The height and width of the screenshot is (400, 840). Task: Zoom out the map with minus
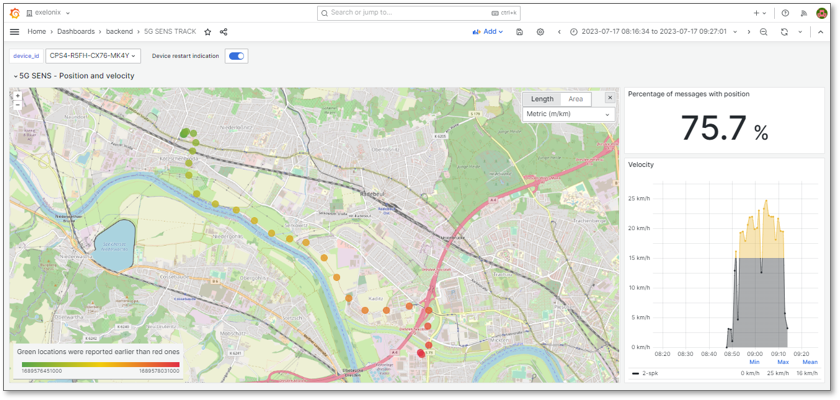point(18,104)
